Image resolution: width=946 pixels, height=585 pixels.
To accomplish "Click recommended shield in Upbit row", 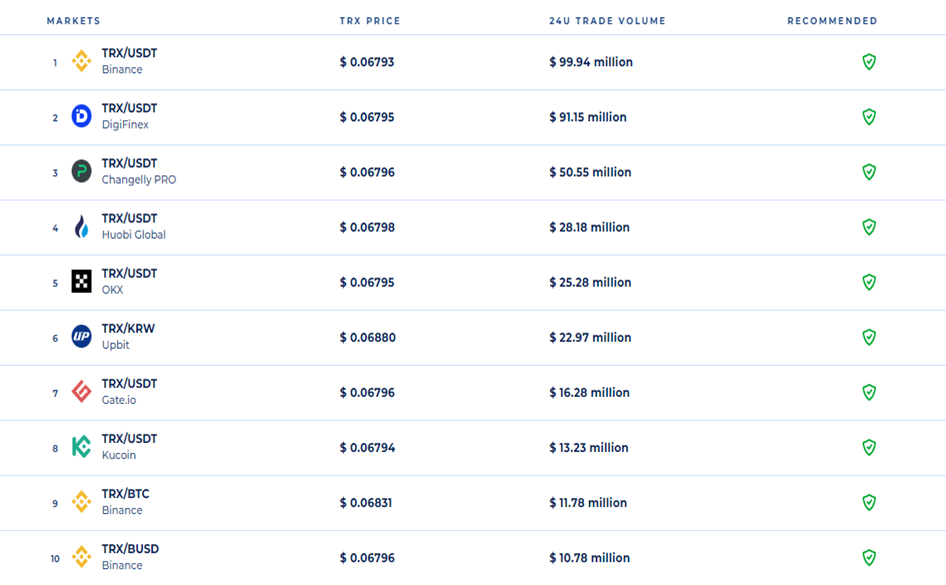I will pyautogui.click(x=869, y=337).
